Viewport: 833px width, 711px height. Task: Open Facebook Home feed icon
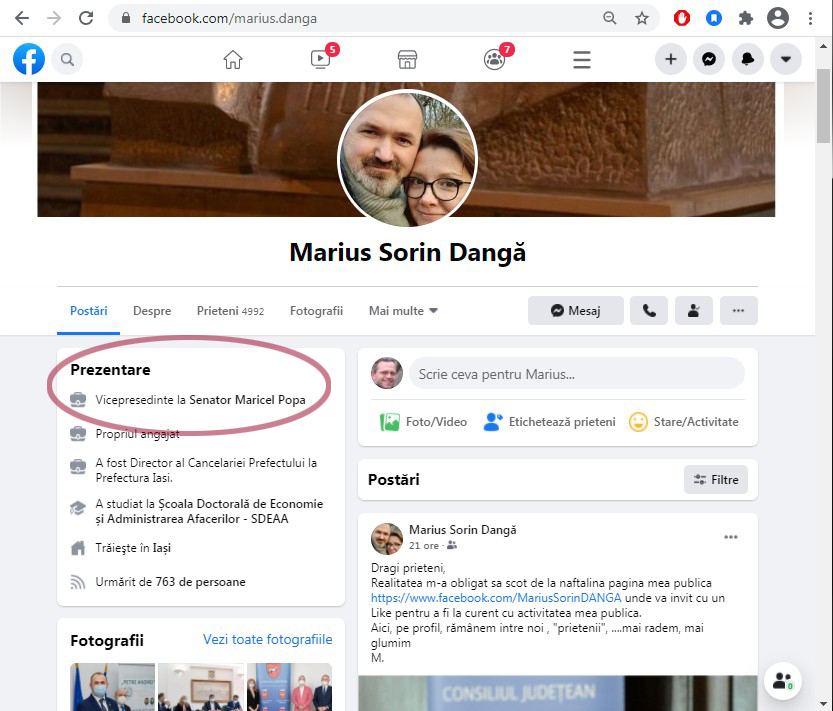[233, 60]
